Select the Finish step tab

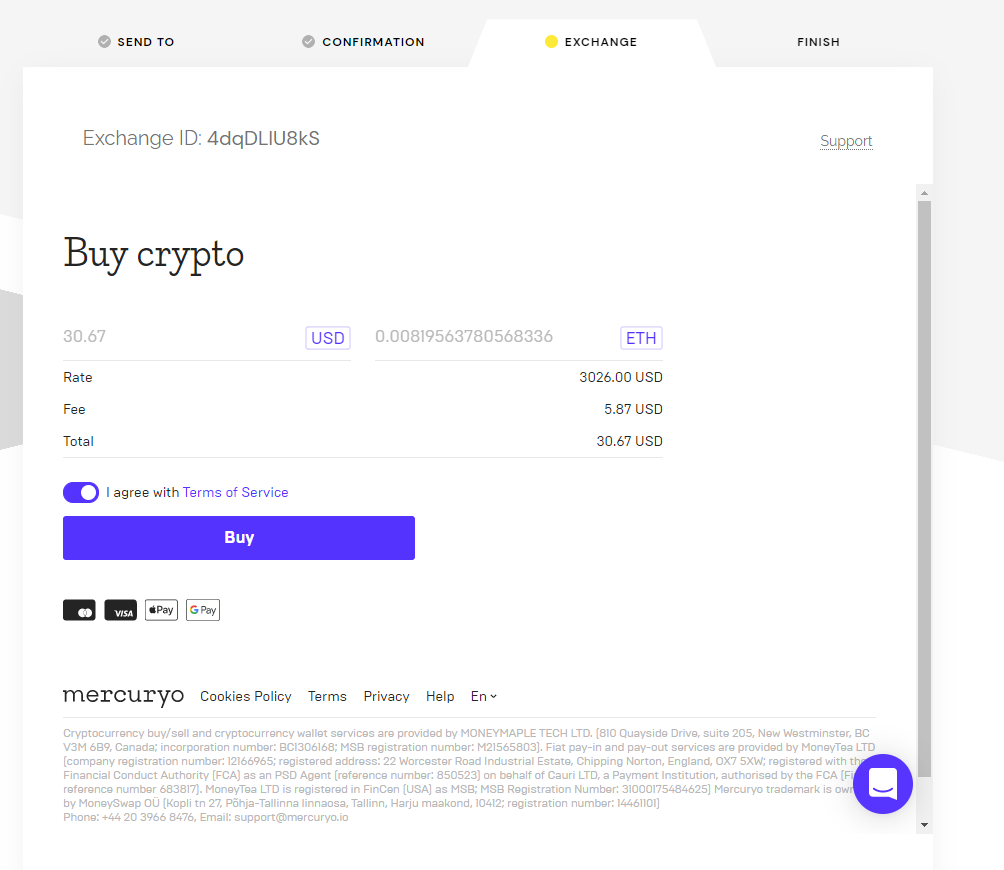click(818, 42)
